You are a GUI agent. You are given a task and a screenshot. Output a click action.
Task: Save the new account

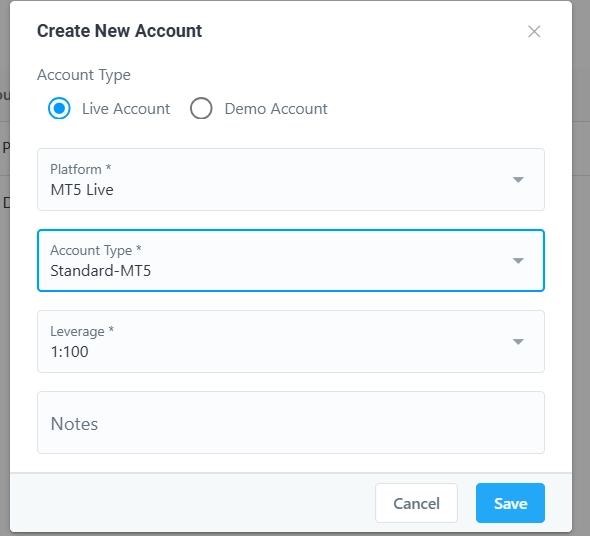510,503
